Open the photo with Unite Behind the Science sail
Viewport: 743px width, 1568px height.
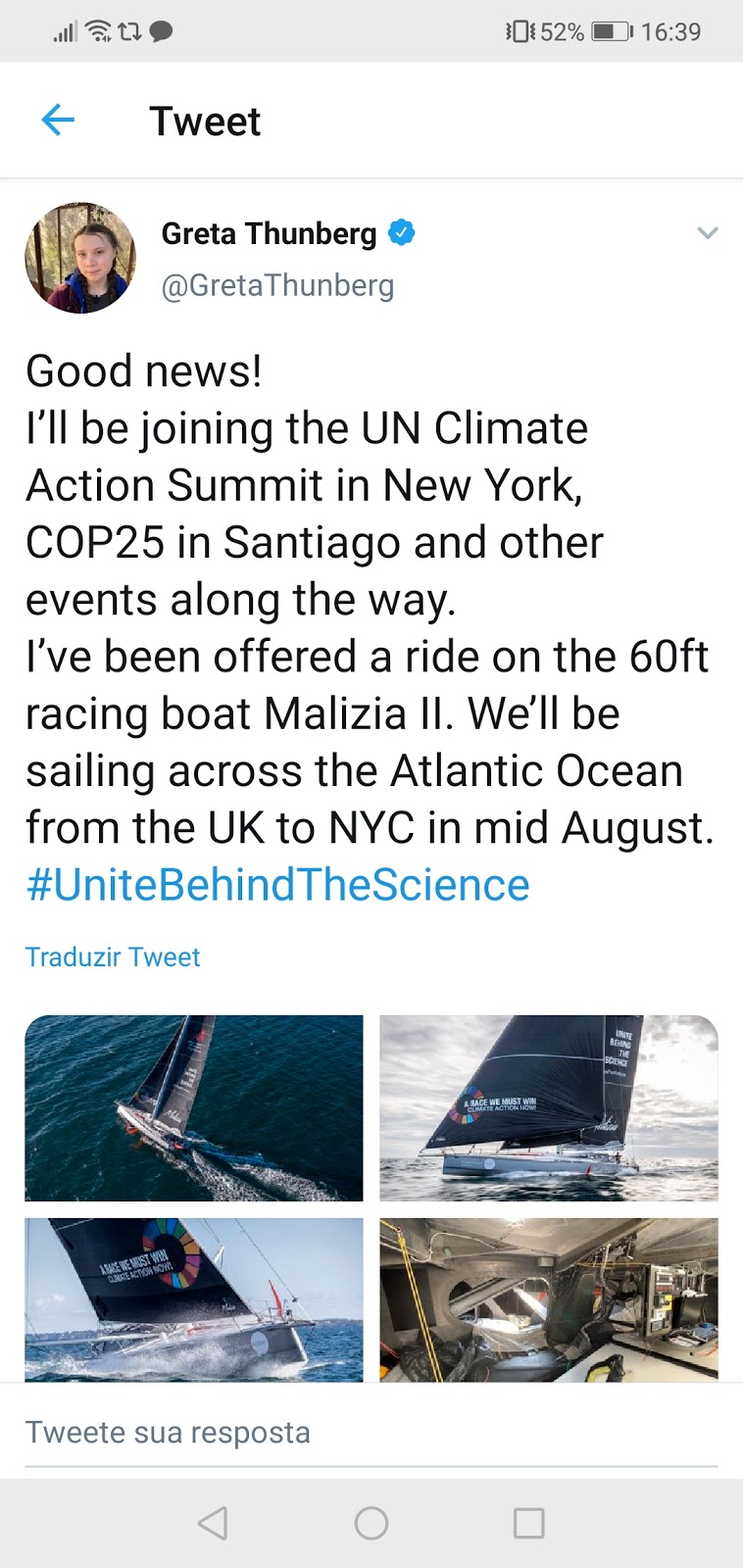(x=549, y=1107)
